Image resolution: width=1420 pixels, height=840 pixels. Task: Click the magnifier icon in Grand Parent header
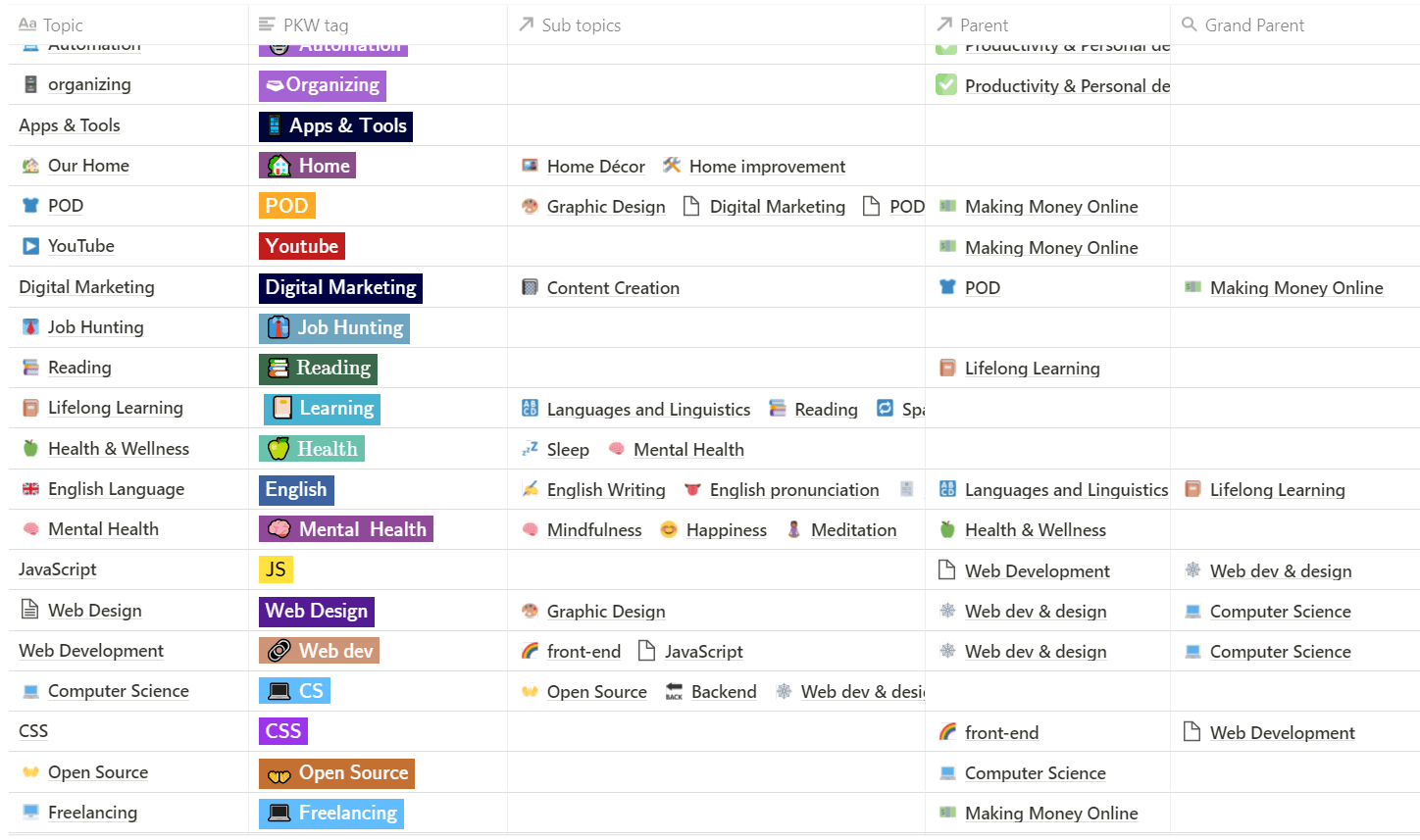pos(1190,24)
